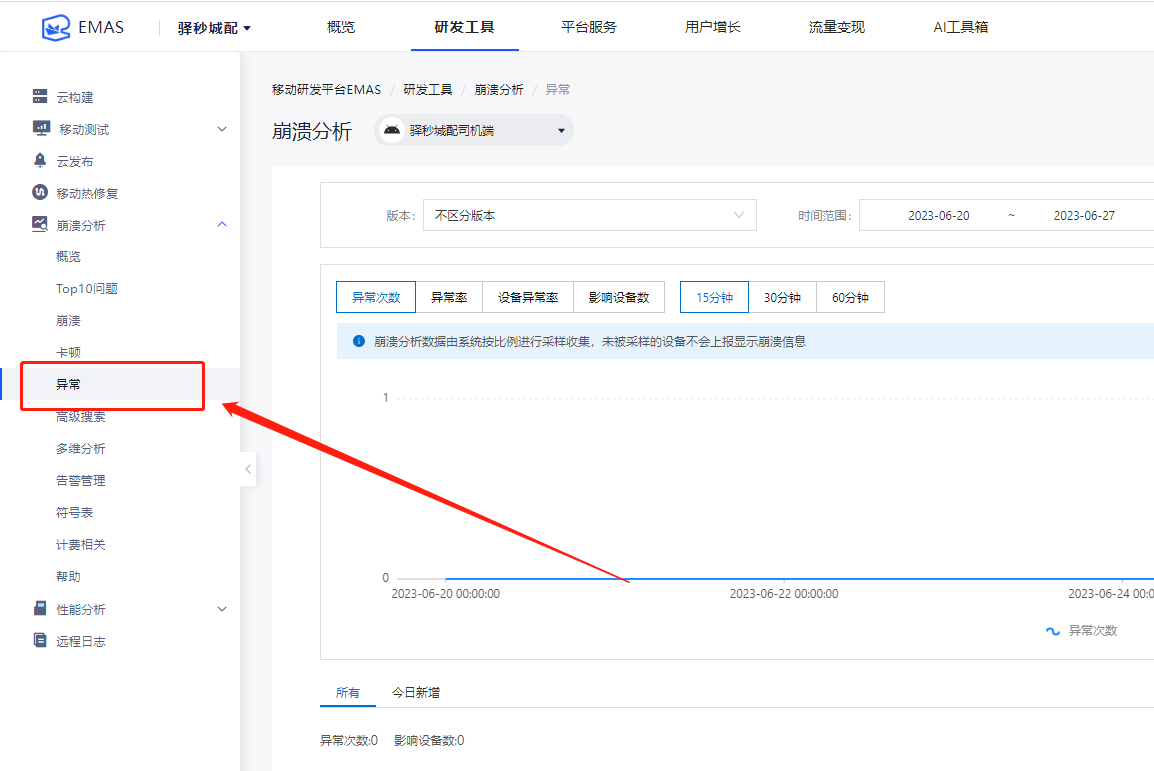Open 研发工具 breadcrumb link
Screen dimensions: 1154x771
click(428, 89)
